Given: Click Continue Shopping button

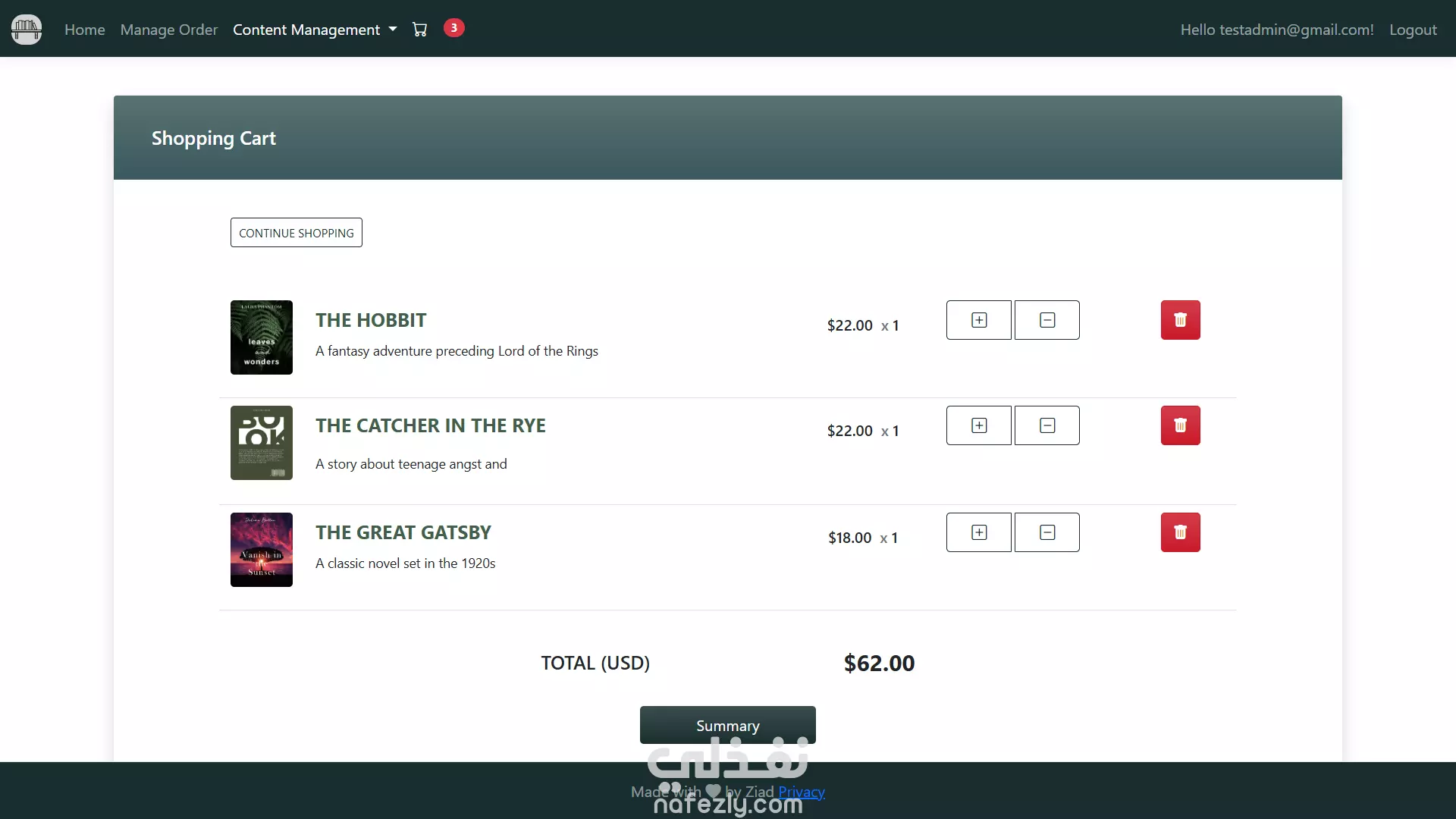Looking at the screenshot, I should pos(297,233).
